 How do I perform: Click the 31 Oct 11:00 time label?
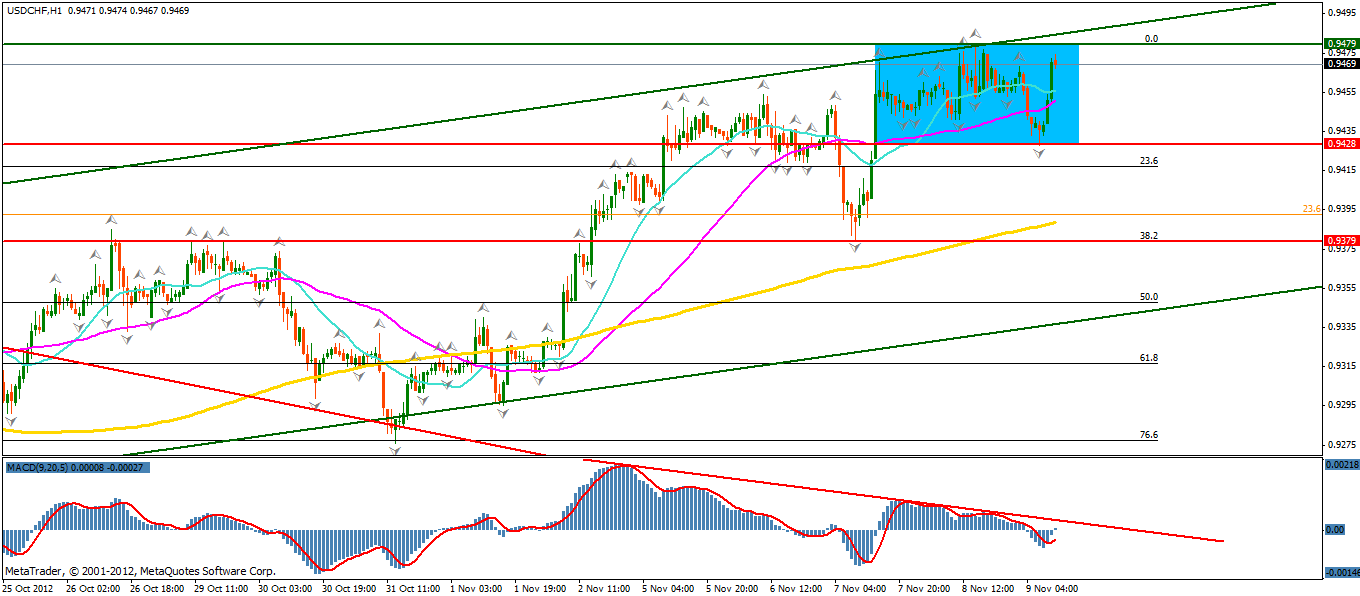406,589
